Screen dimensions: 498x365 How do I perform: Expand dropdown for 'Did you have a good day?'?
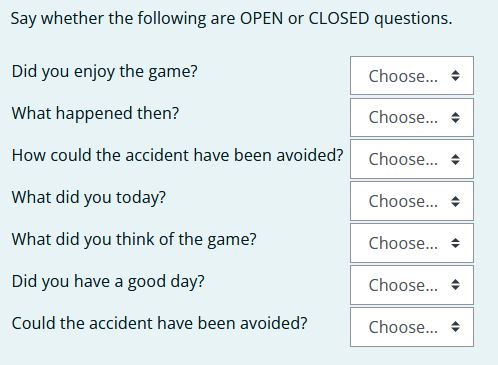[412, 285]
